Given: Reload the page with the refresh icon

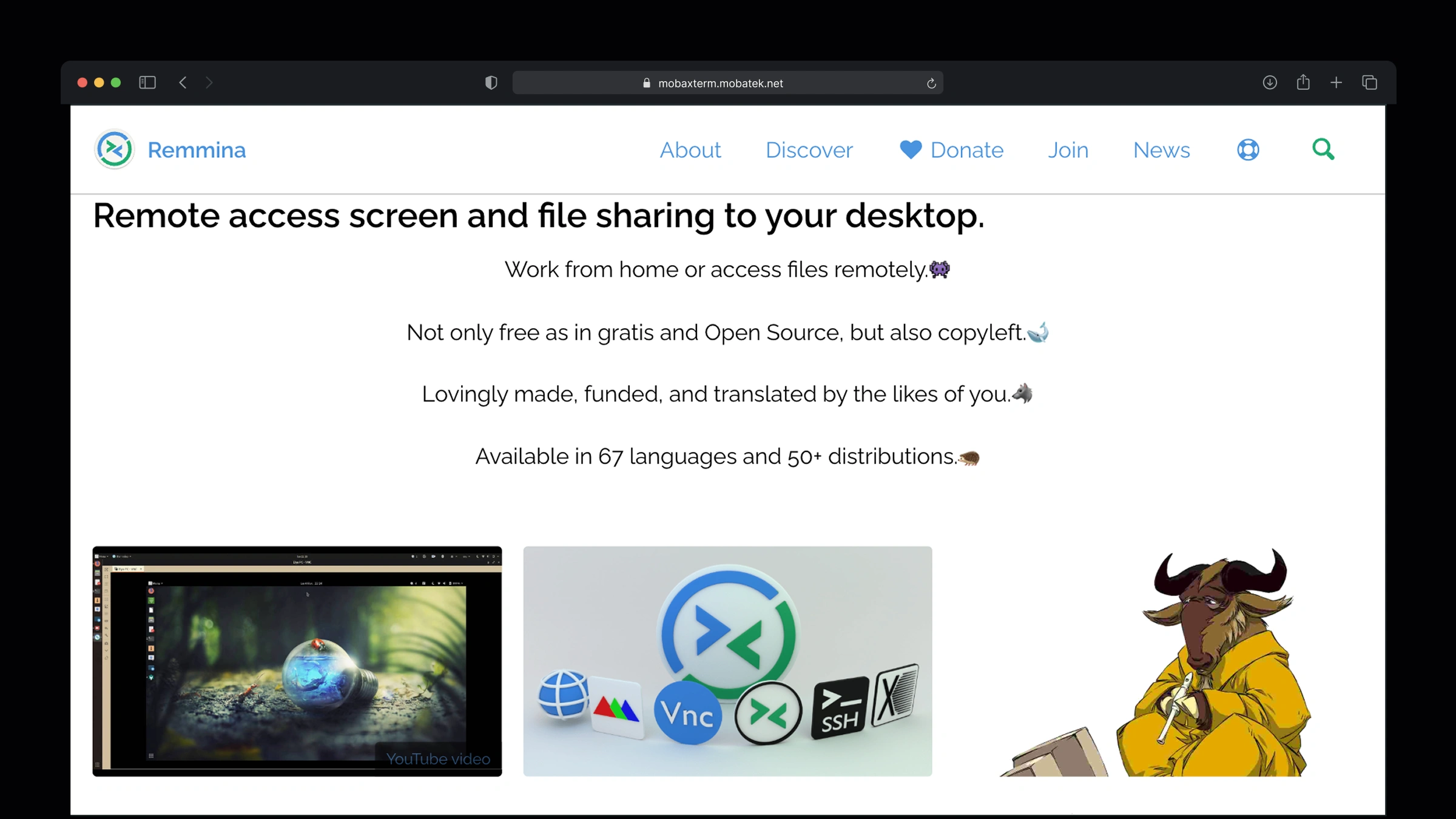Looking at the screenshot, I should coord(931,83).
